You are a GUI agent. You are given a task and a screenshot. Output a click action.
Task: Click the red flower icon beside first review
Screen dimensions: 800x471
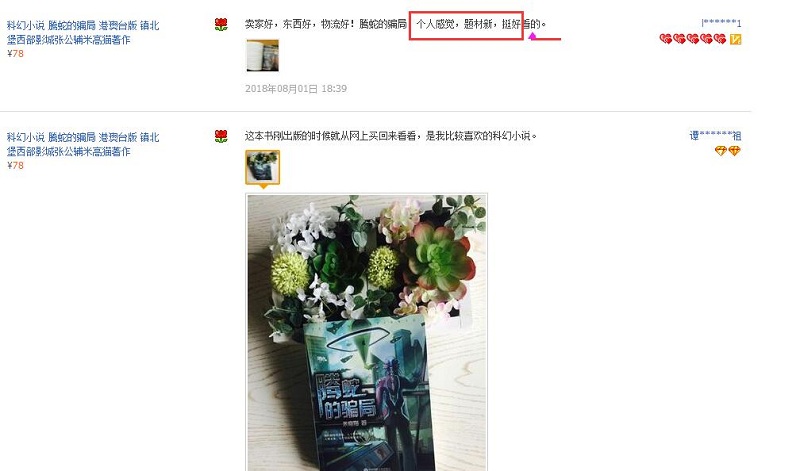pyautogui.click(x=221, y=24)
